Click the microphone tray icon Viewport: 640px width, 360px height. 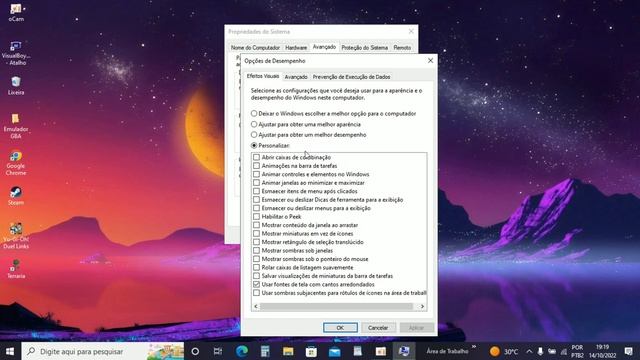[540, 351]
